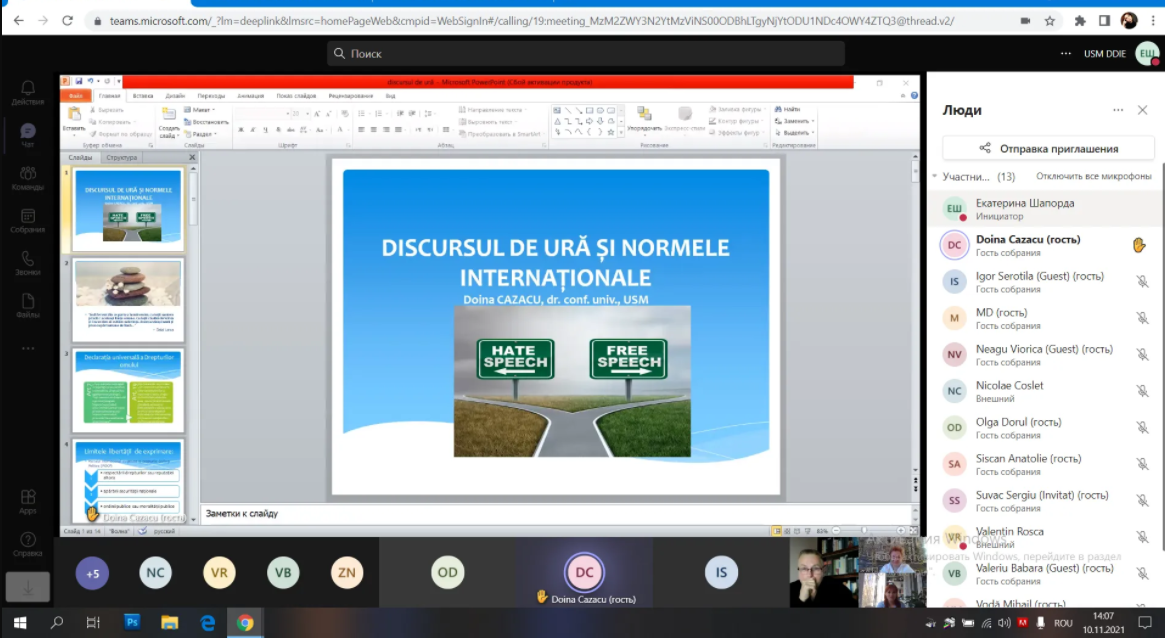Click Отключить все микрофоны link
Image resolution: width=1165 pixels, height=638 pixels.
coord(1093,177)
